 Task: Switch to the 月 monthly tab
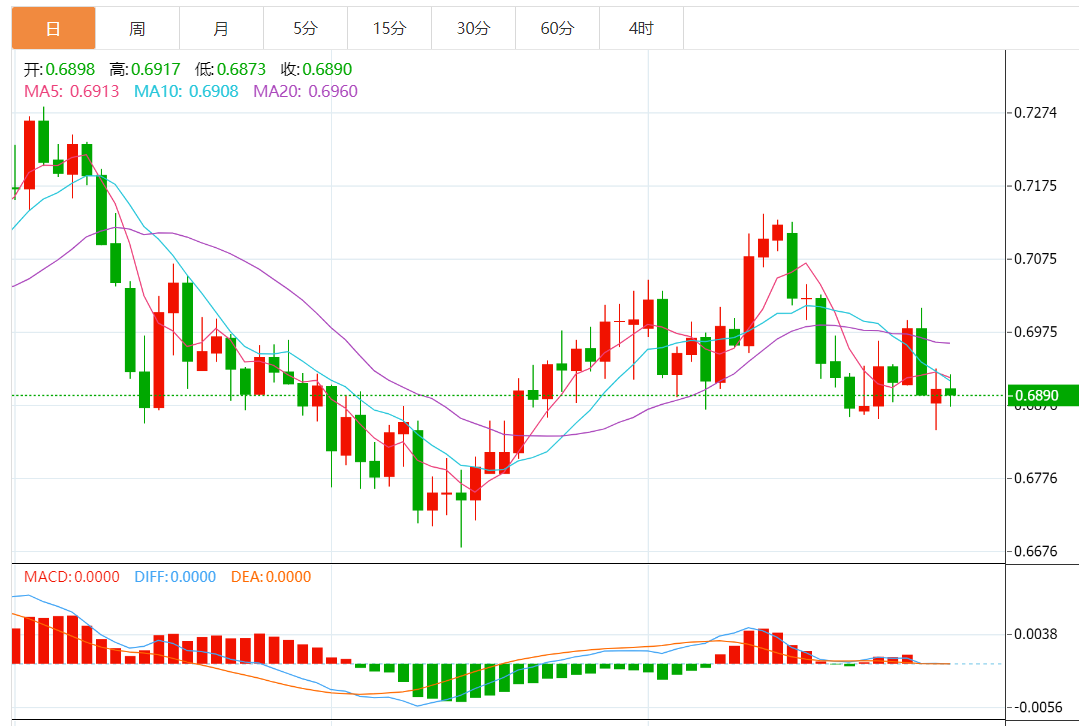pyautogui.click(x=222, y=28)
